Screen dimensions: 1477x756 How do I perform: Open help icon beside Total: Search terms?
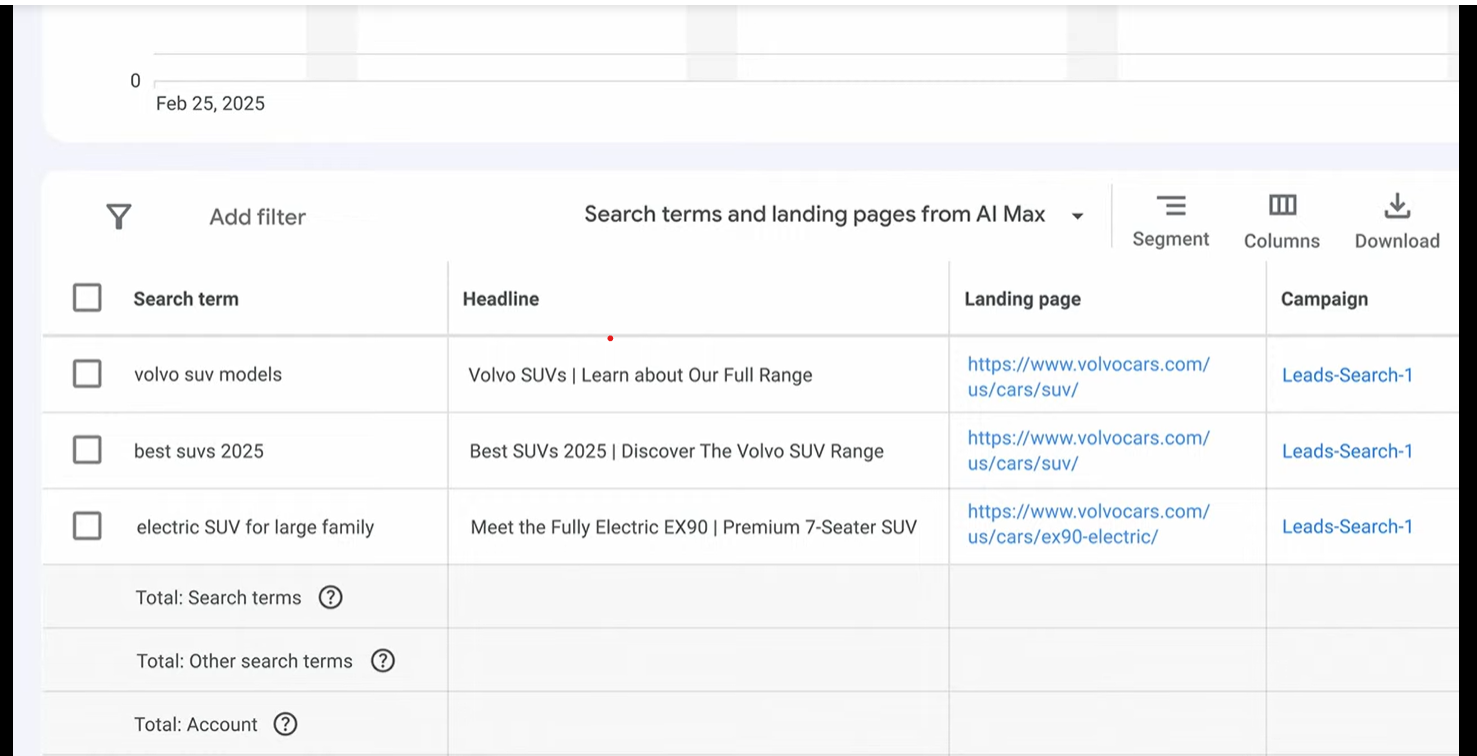tap(330, 597)
